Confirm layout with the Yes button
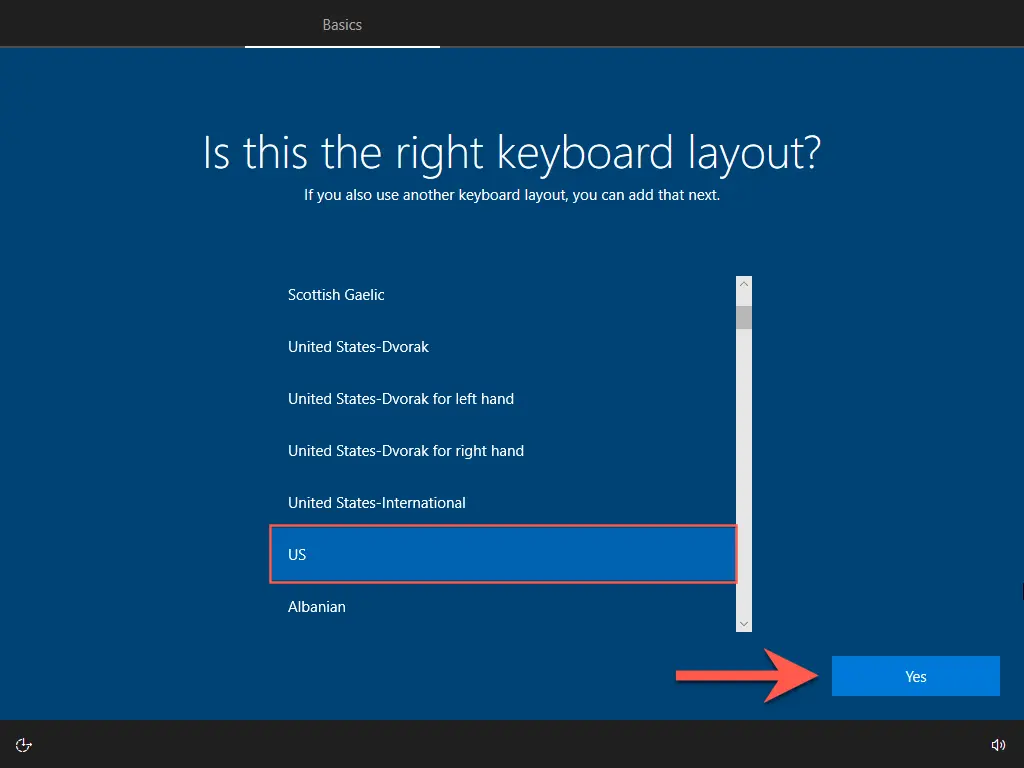The width and height of the screenshot is (1024, 768). [x=916, y=676]
